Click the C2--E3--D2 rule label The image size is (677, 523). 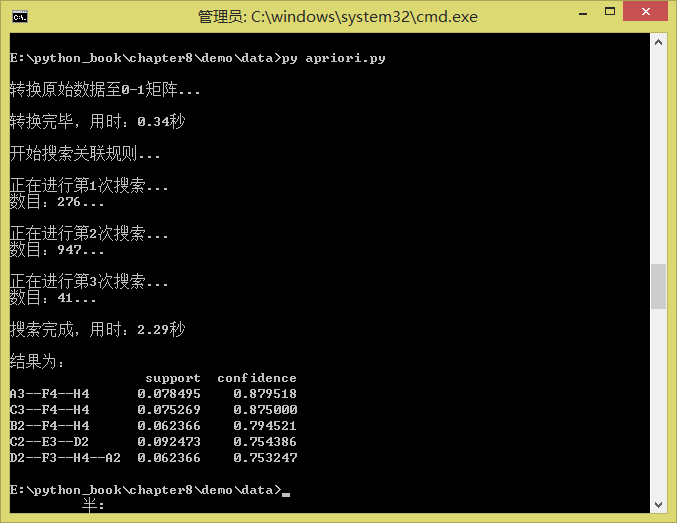(49, 442)
